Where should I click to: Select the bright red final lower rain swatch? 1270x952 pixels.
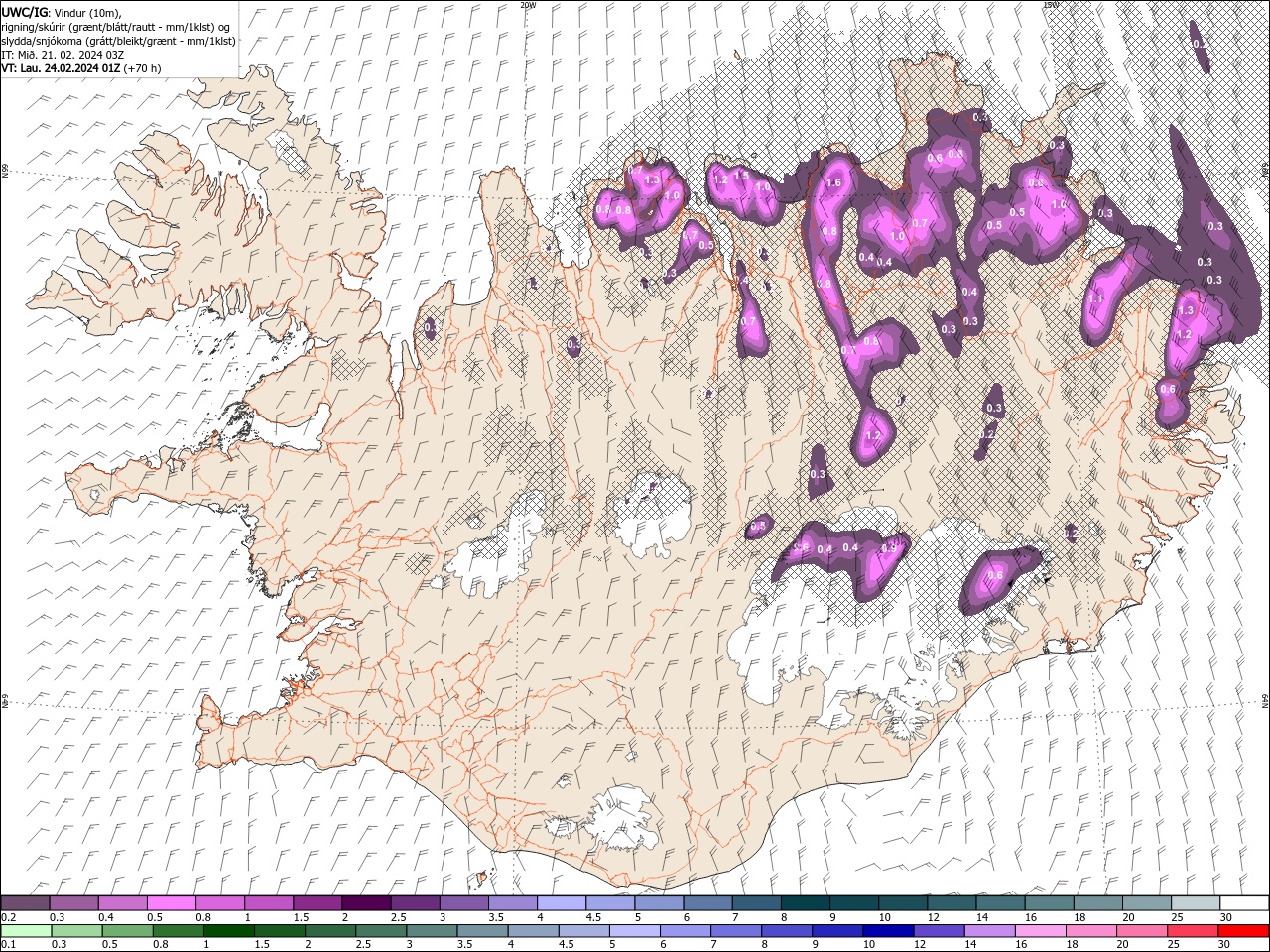1244,931
